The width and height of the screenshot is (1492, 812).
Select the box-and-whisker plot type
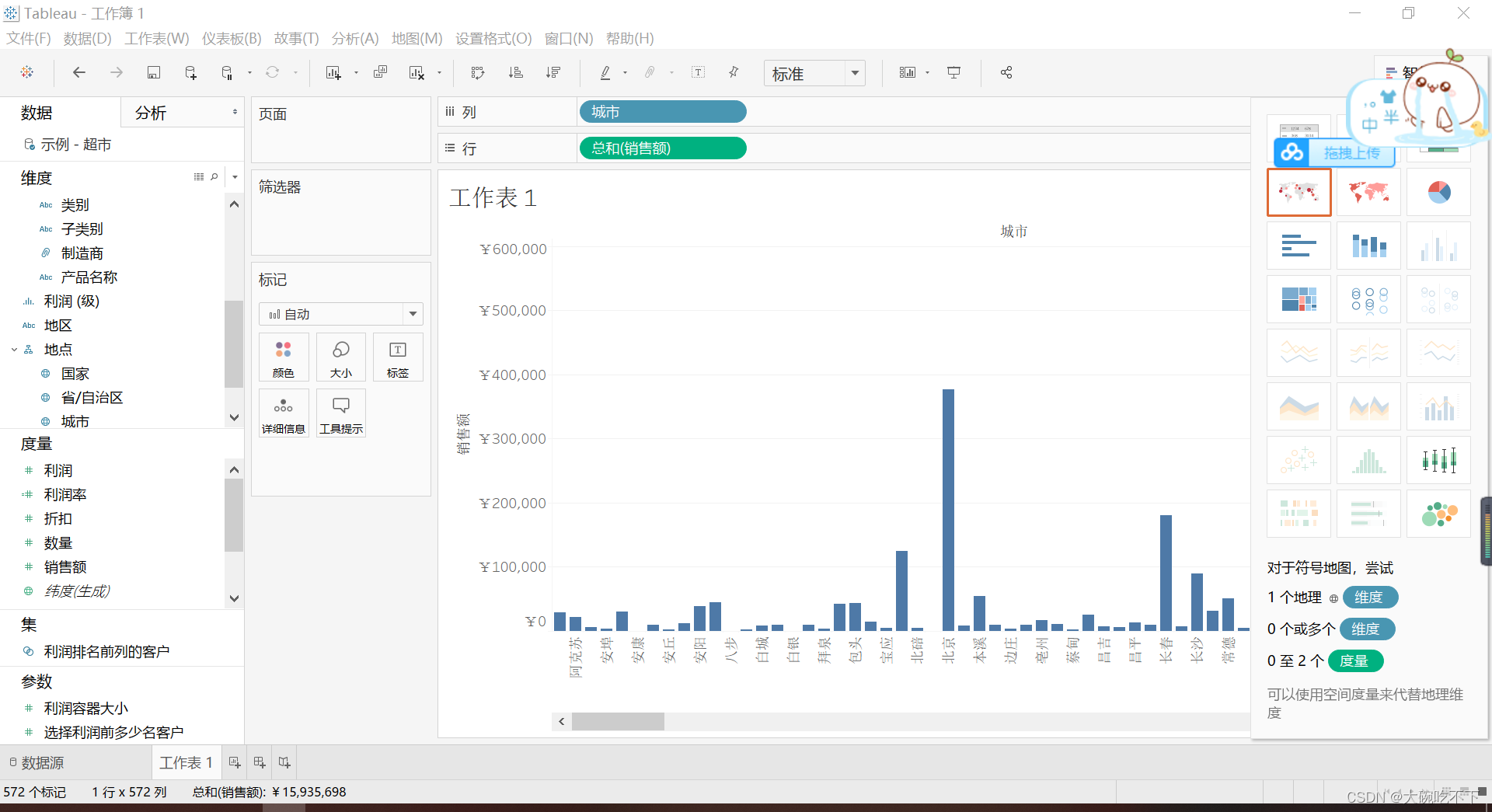point(1438,460)
